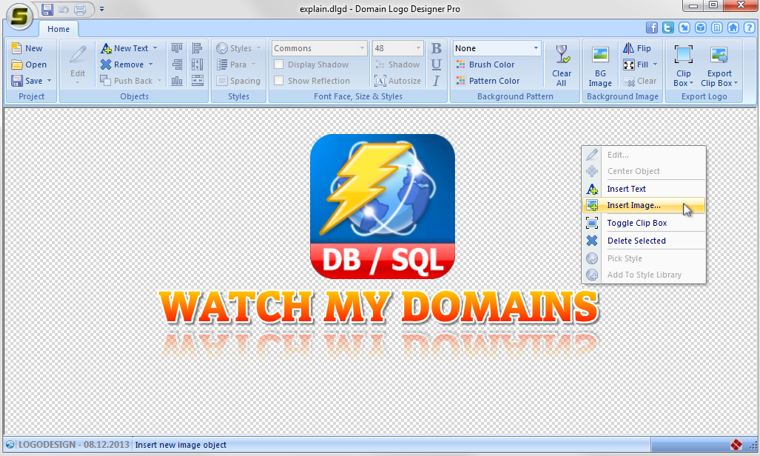Screen dimensions: 760x456
Task: Choose the Pattern Color
Action: [x=488, y=80]
